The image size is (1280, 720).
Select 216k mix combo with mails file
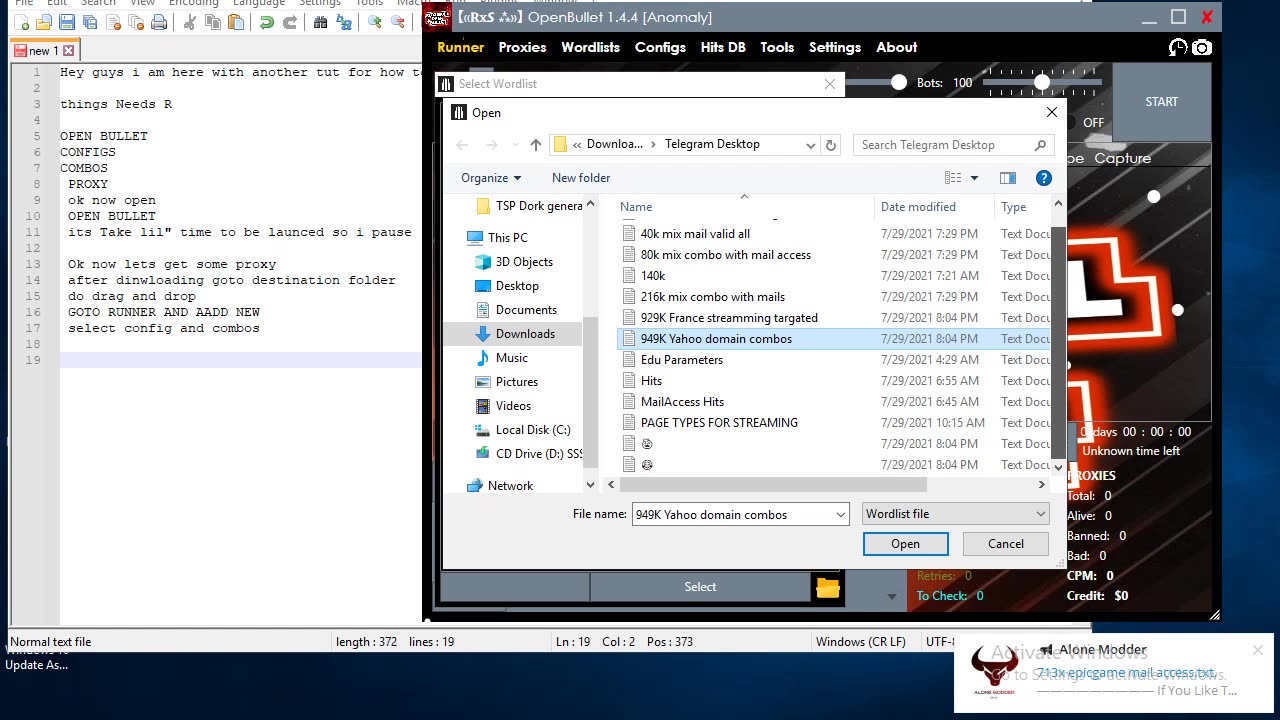point(712,297)
